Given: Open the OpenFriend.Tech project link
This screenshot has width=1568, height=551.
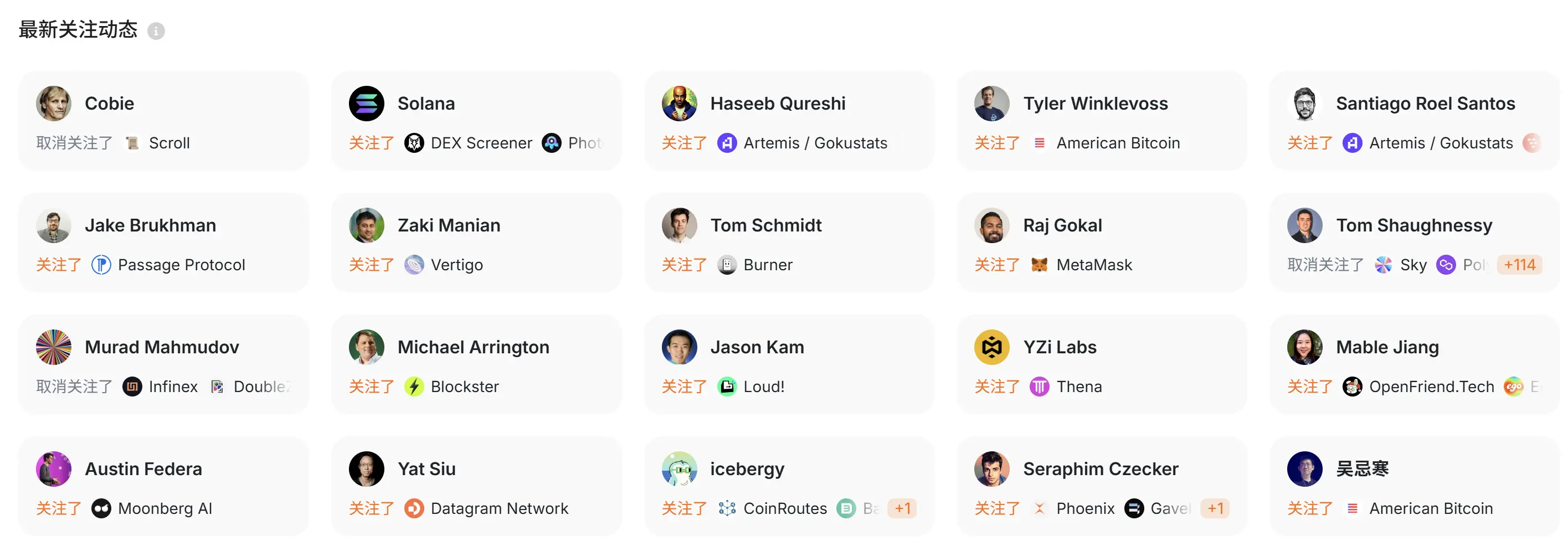Looking at the screenshot, I should (x=1431, y=387).
